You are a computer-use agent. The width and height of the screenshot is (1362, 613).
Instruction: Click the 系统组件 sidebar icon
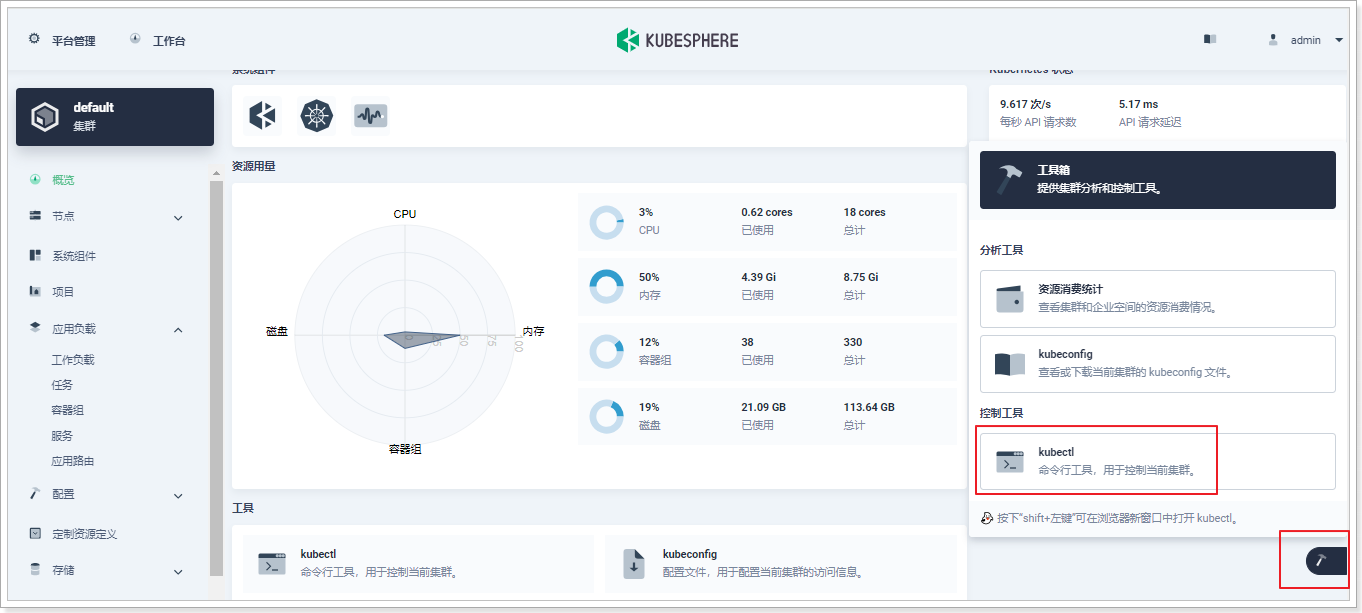point(35,256)
